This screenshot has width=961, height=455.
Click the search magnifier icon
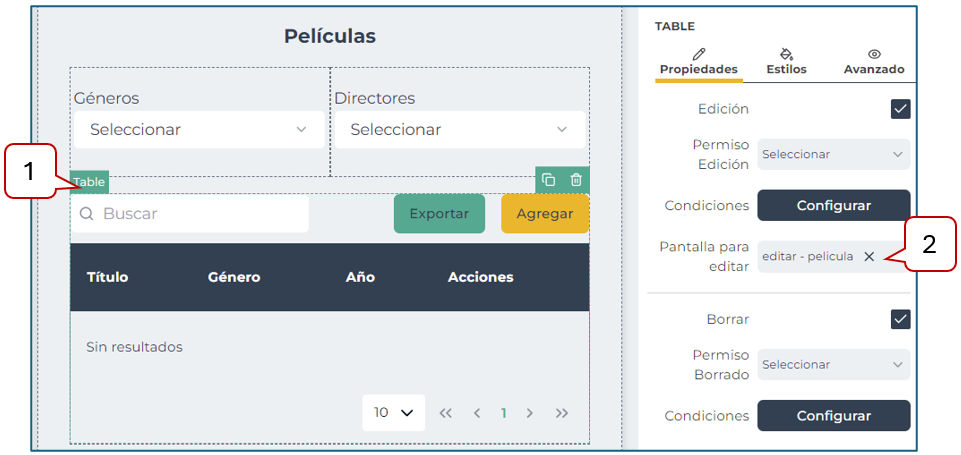point(87,213)
